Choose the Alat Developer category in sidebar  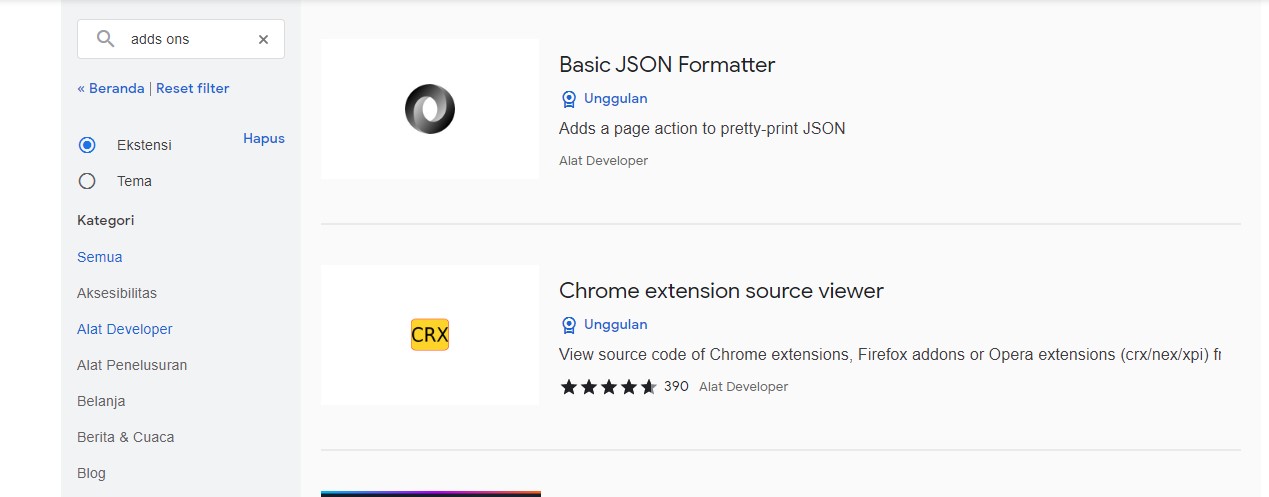click(125, 329)
